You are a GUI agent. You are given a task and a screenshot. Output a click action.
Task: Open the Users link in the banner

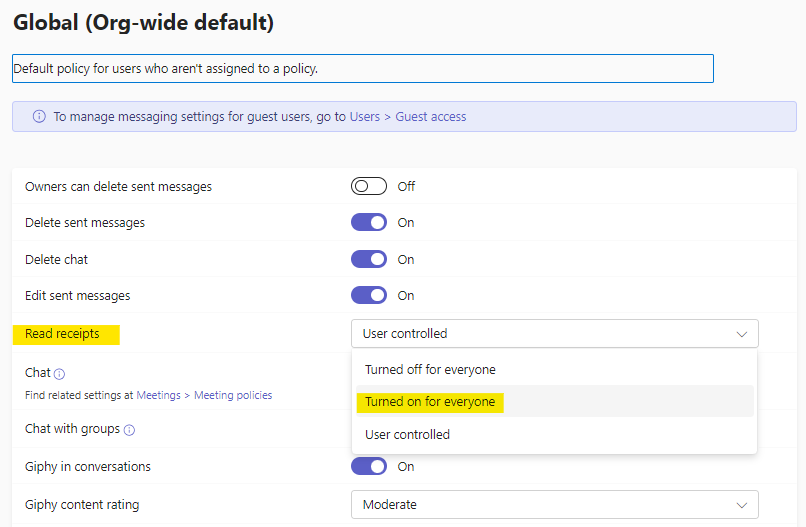point(364,116)
